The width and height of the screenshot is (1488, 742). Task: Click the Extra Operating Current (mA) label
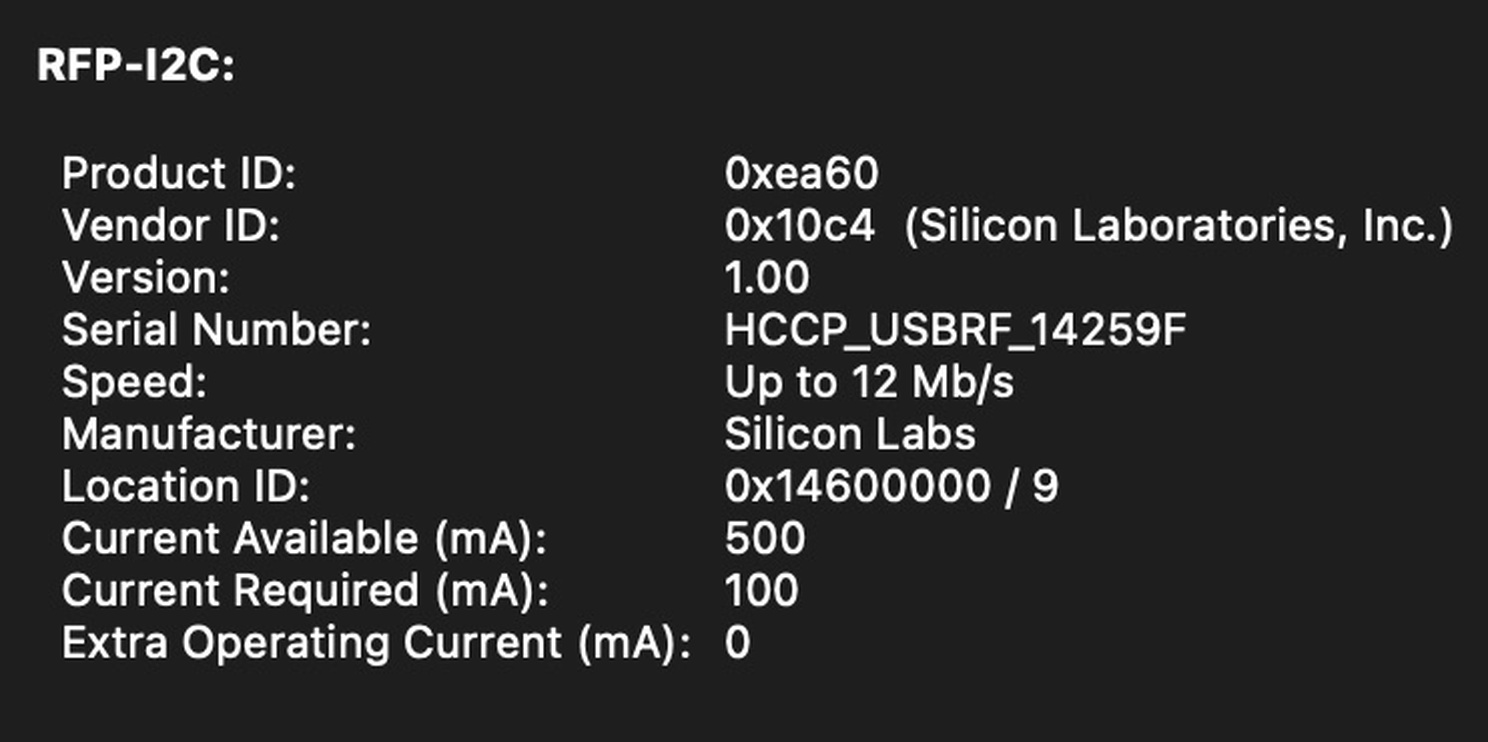[376, 643]
